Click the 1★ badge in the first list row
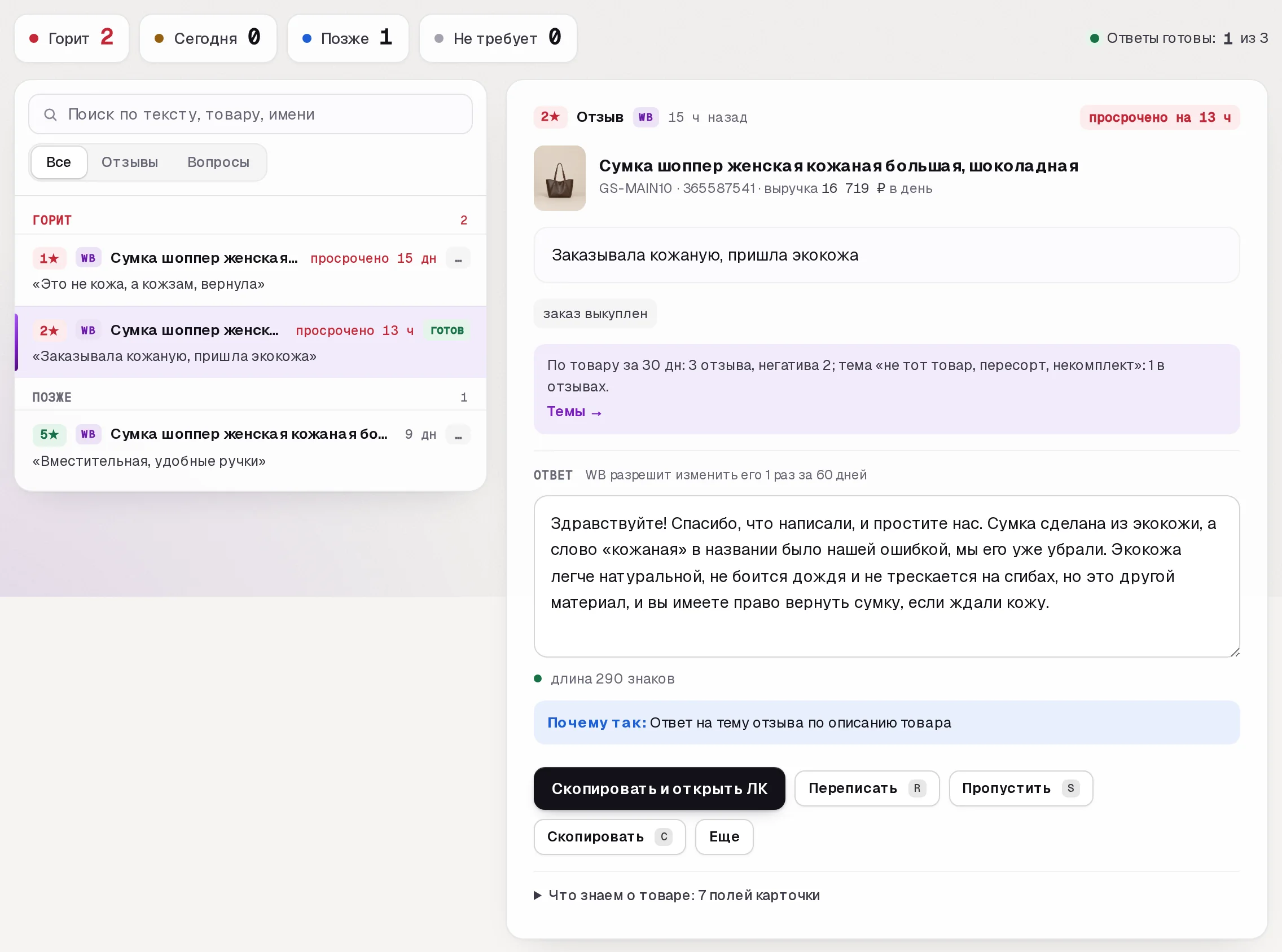 pos(49,258)
